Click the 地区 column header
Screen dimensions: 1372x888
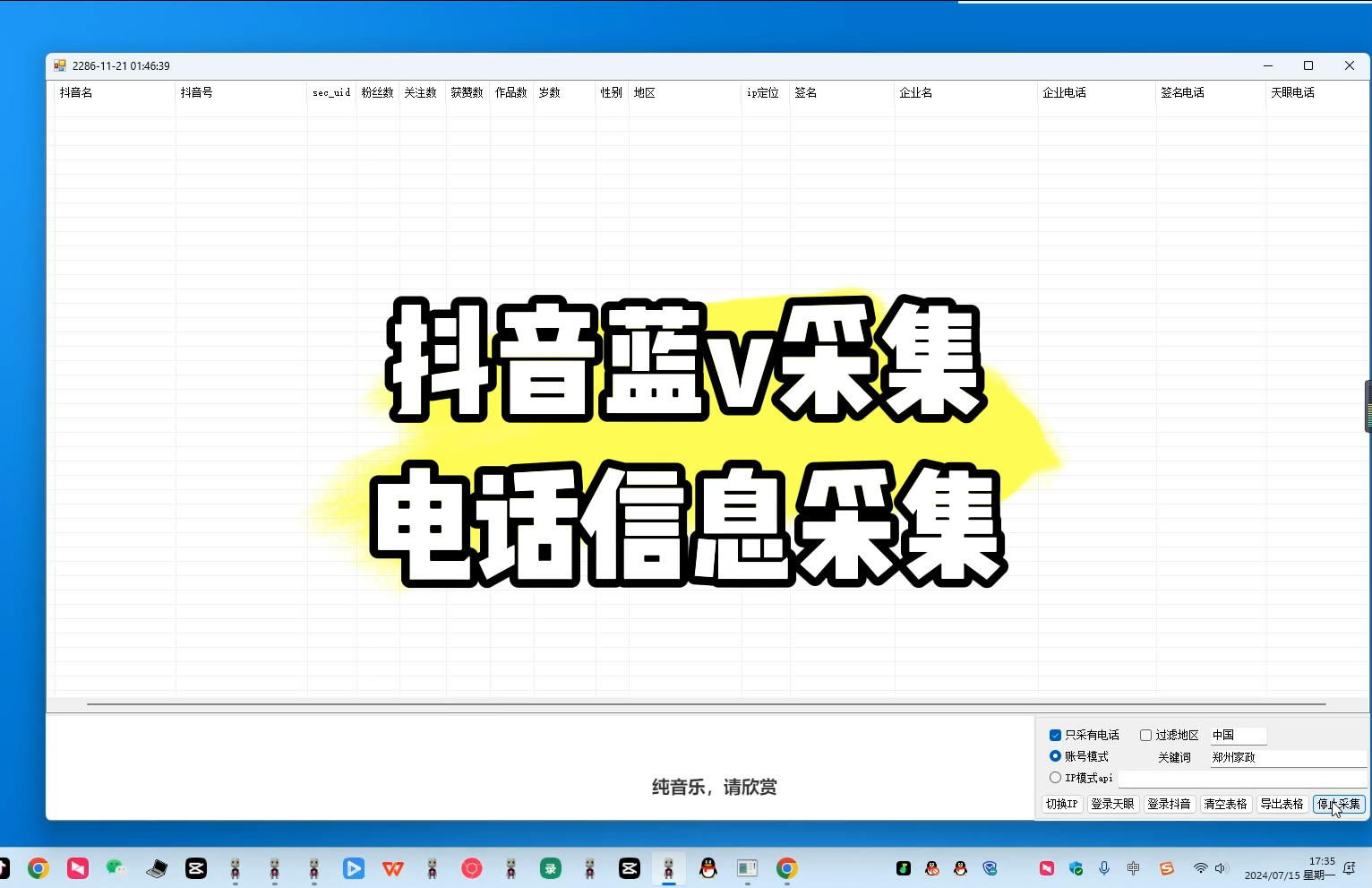(x=686, y=92)
